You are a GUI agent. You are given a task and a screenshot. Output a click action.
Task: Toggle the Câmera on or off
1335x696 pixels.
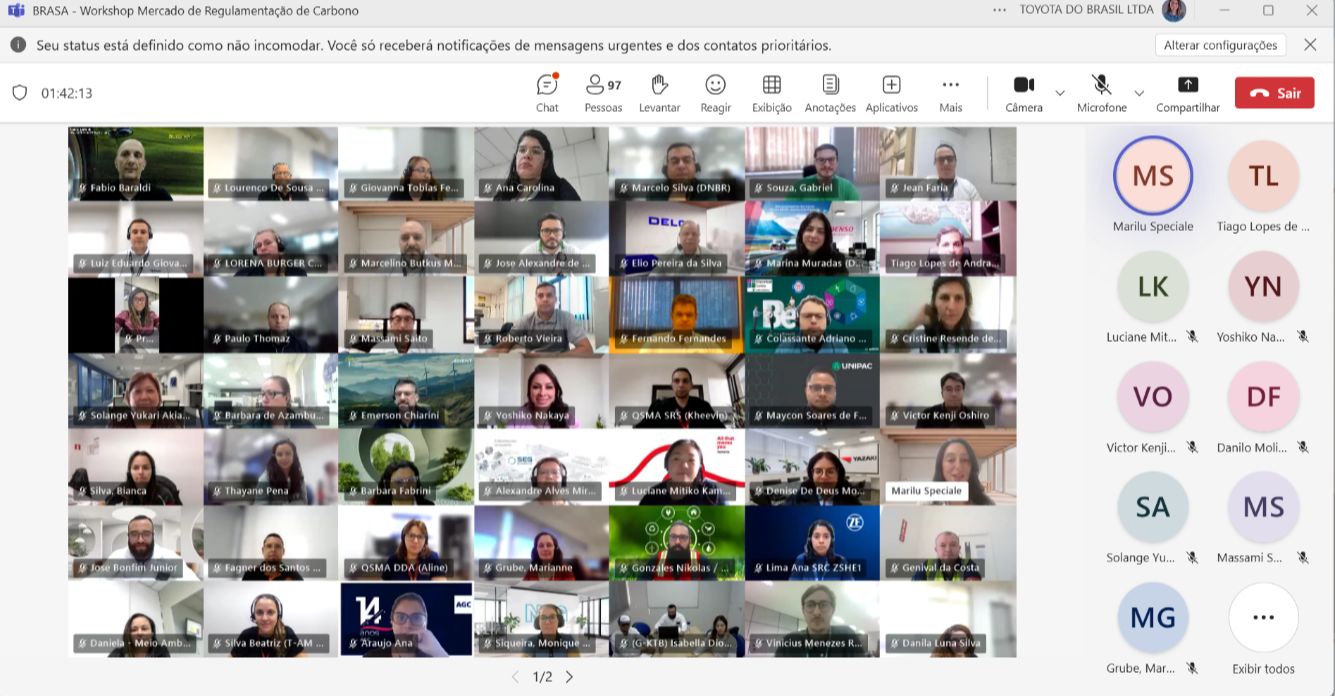1023,93
